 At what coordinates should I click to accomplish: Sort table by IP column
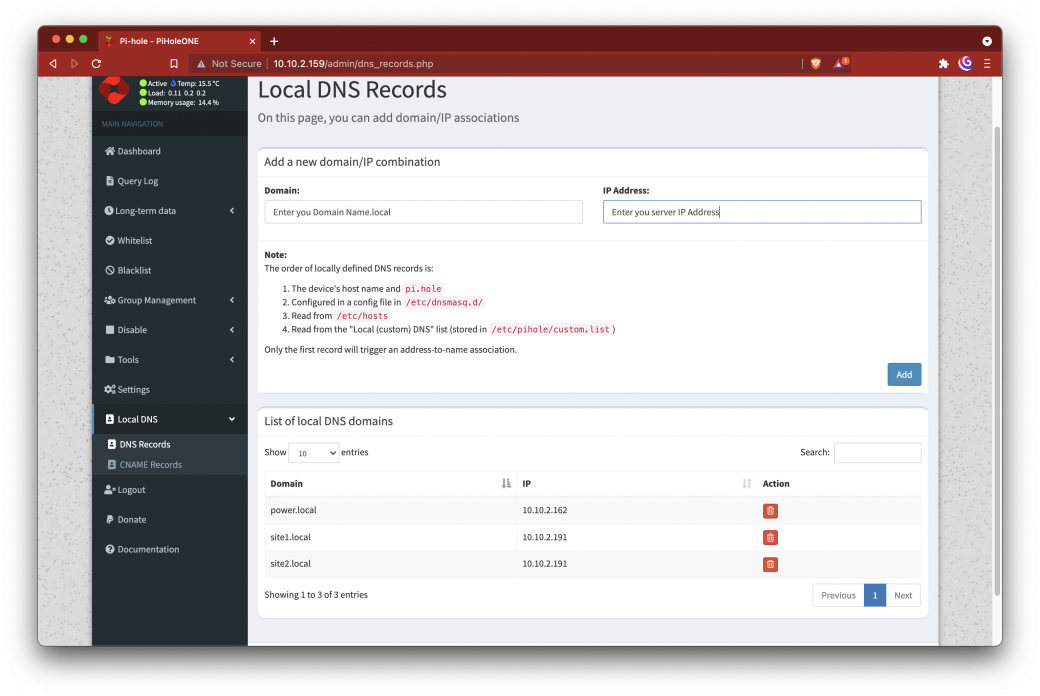click(x=636, y=484)
